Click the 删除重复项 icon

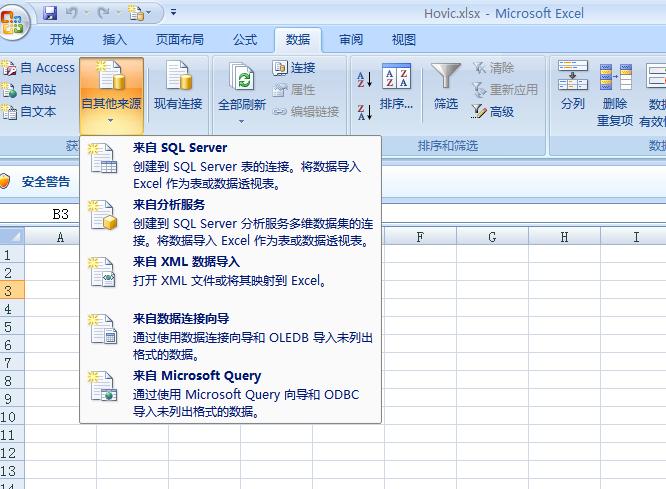(x=615, y=77)
